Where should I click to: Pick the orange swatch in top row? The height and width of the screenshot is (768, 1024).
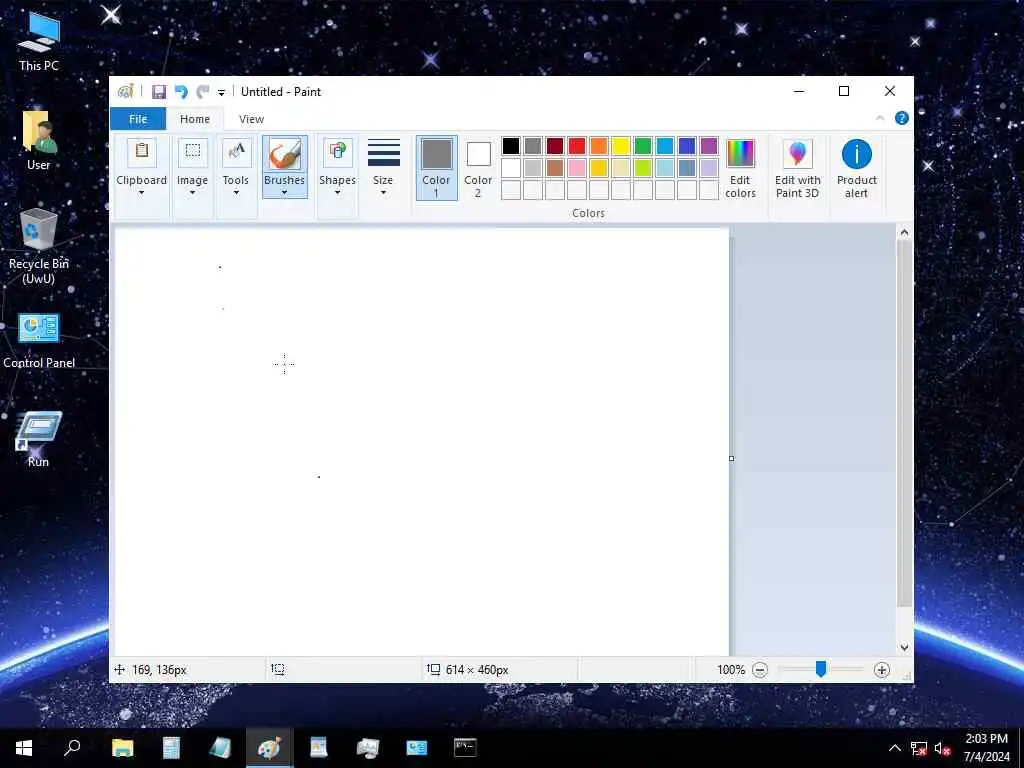599,146
